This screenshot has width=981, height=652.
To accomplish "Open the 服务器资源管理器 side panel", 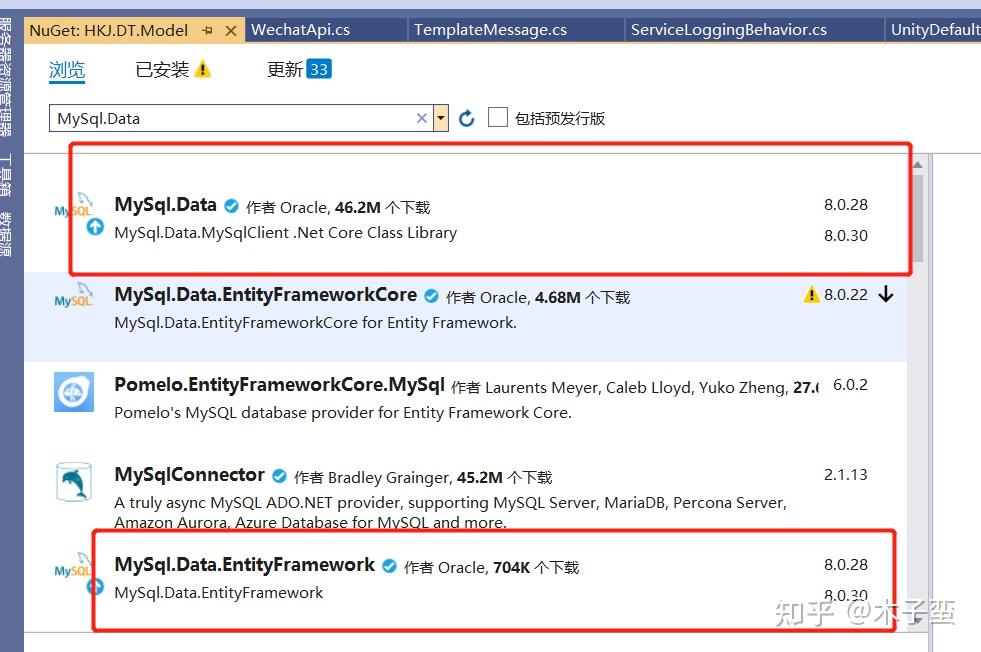I will (x=6, y=77).
